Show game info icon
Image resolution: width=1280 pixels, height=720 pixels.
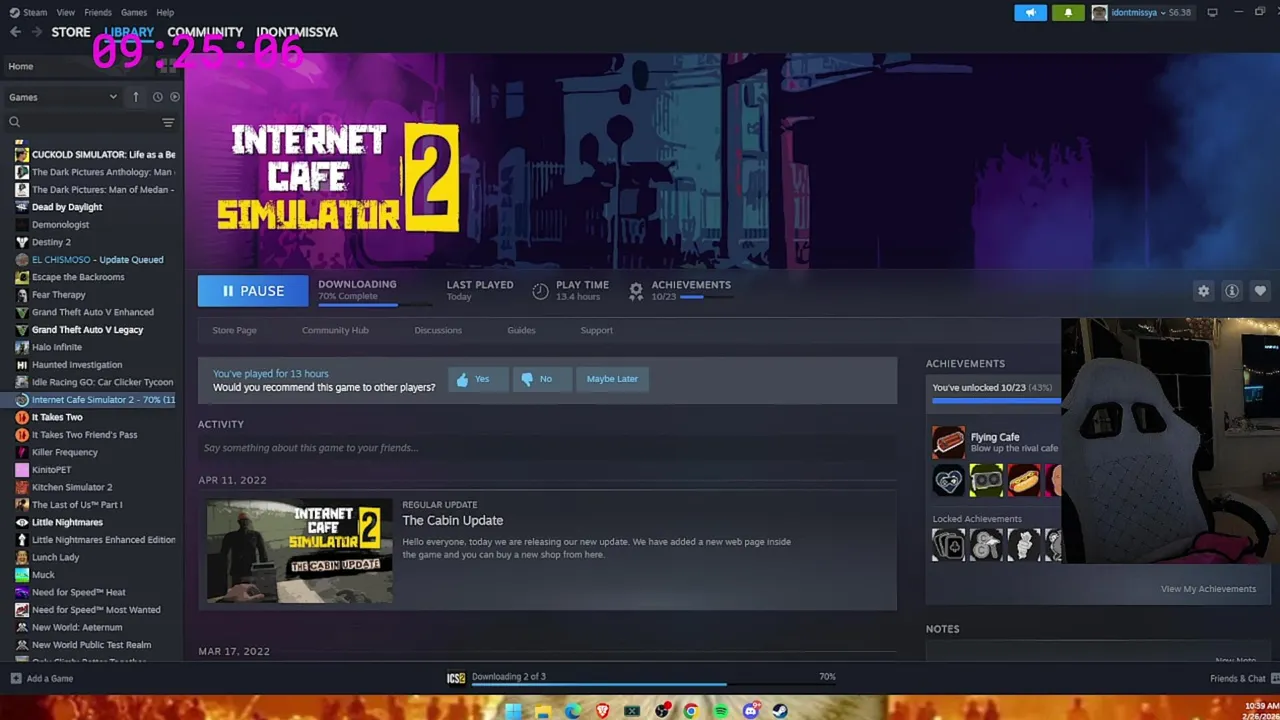1232,291
